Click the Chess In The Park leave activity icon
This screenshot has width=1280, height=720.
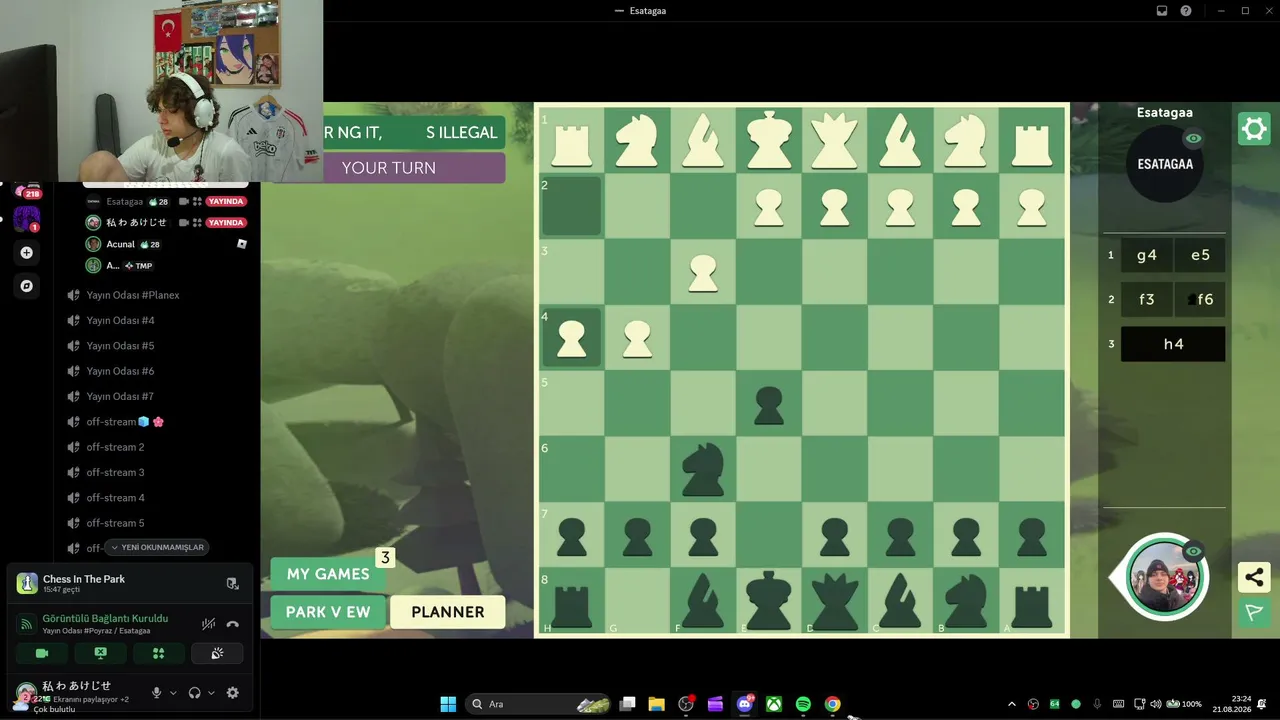(232, 583)
